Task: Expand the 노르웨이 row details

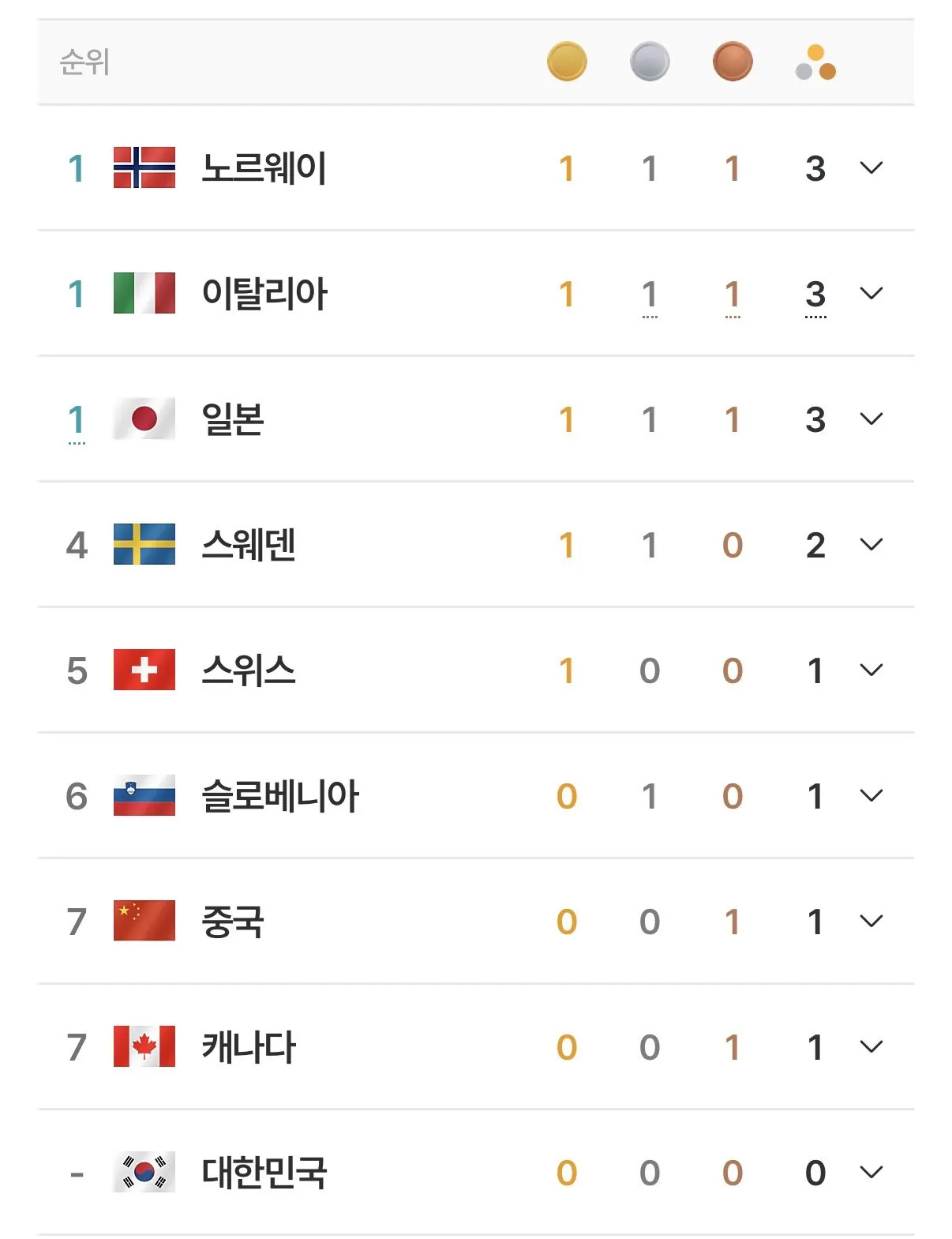Action: 871,167
